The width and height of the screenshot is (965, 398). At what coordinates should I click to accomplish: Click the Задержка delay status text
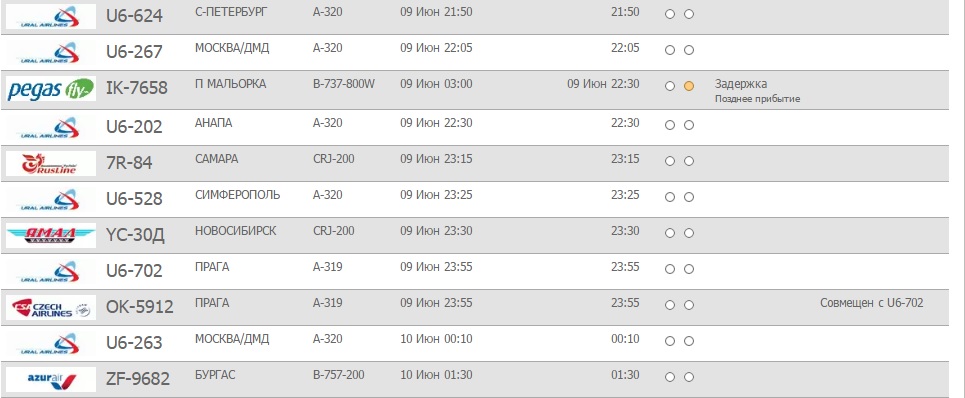tap(741, 84)
